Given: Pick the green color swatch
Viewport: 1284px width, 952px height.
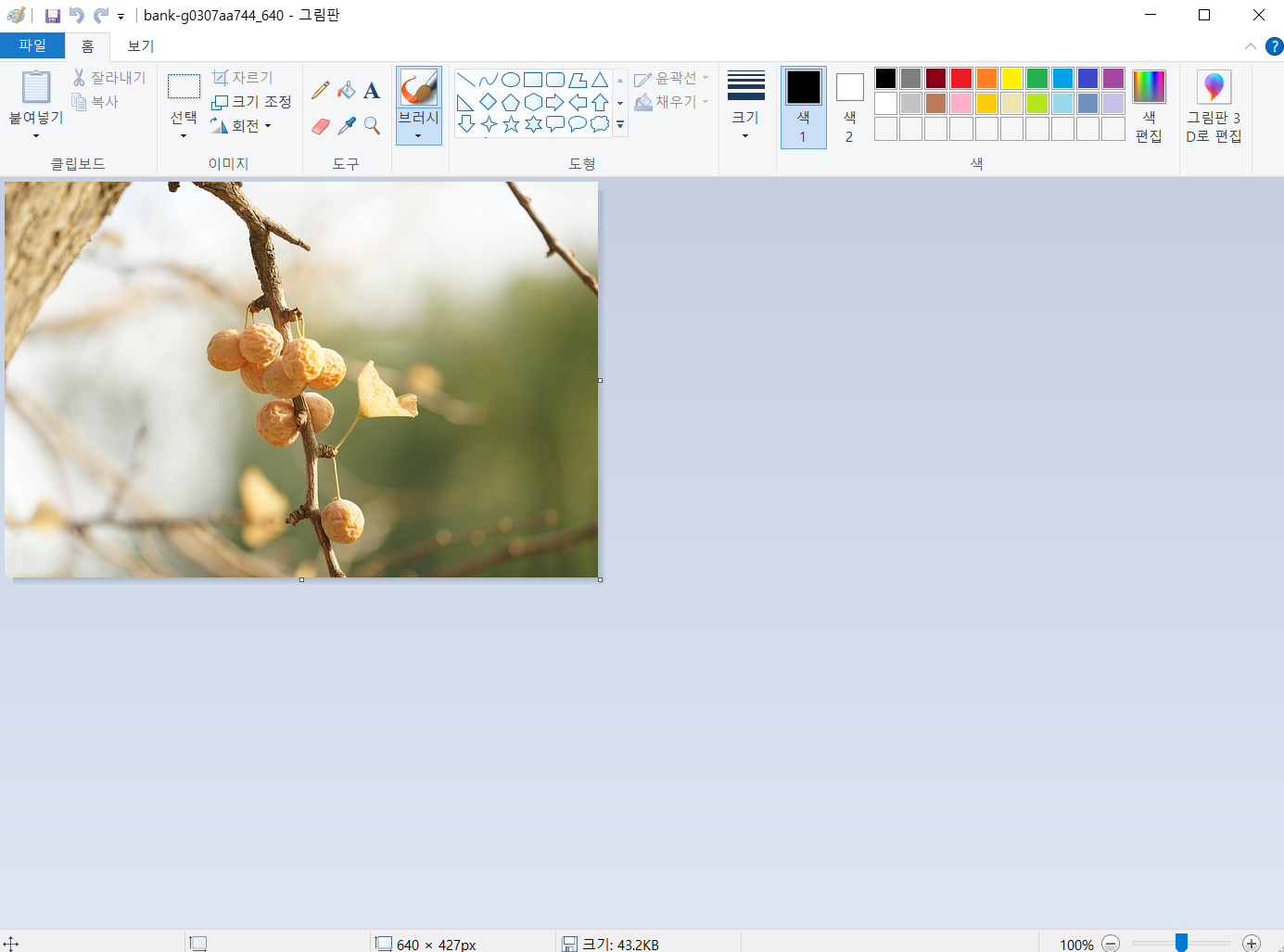Looking at the screenshot, I should (1037, 78).
